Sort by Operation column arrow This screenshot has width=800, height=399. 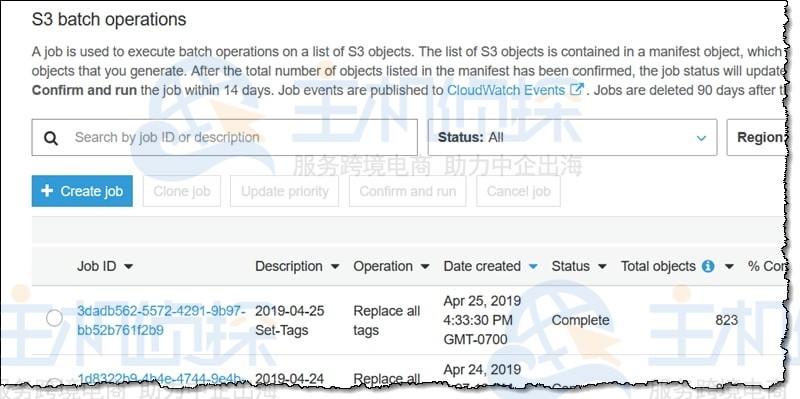[x=425, y=267]
